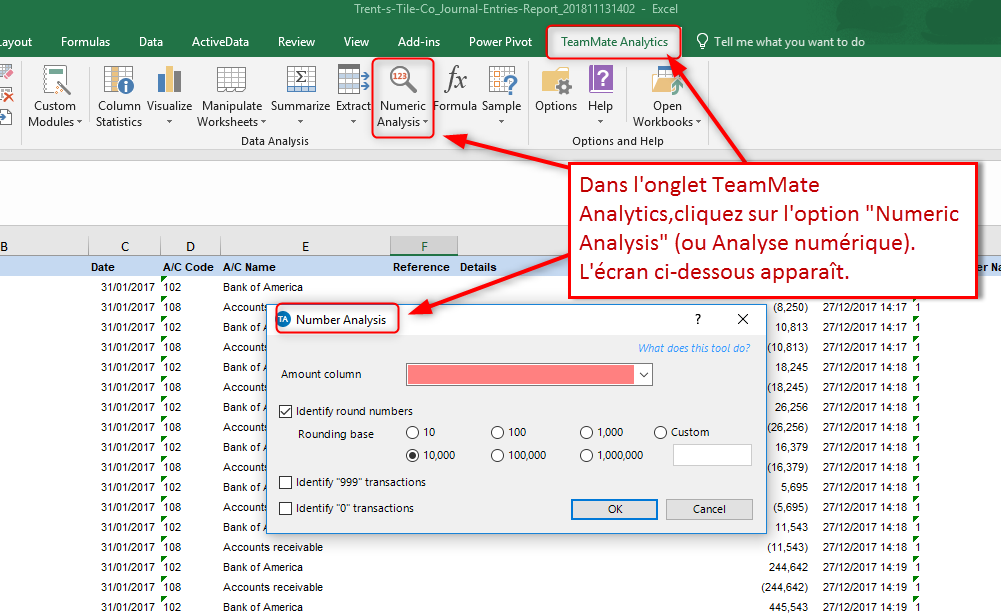Screen dimensions: 1001x615
Task: Enable Identify "0" transactions checkbox
Action: 285,508
